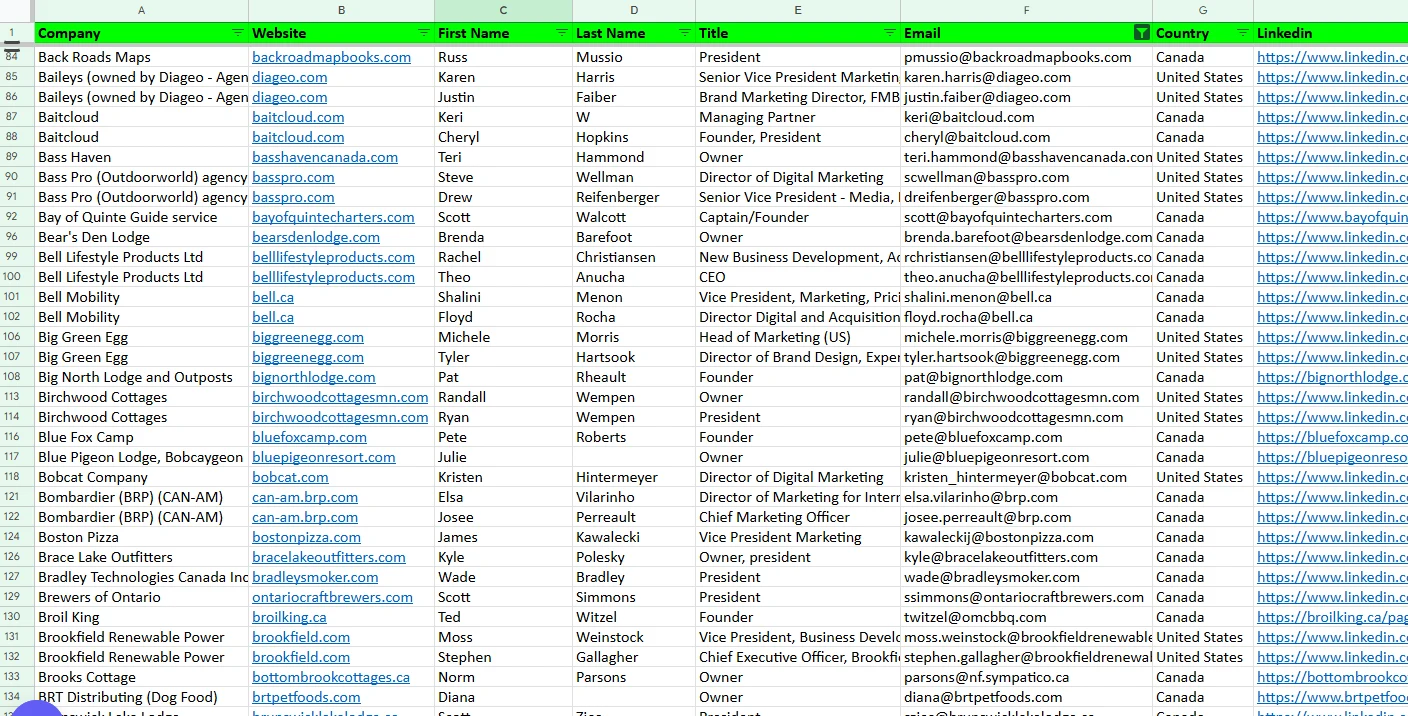The width and height of the screenshot is (1408, 716).
Task: Select cell 'Back Roads Maps'
Action: coord(141,57)
